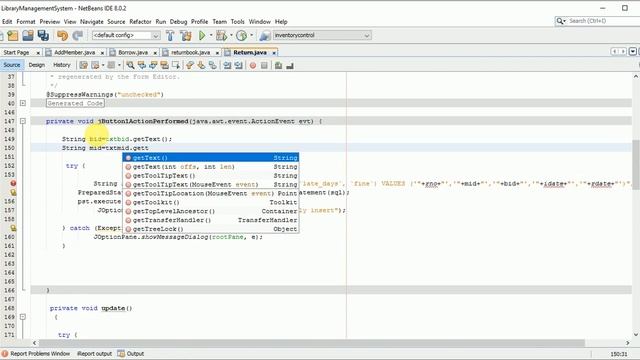Image resolution: width=640 pixels, height=360 pixels.
Task: Open Debug Project dropdown arrow
Action: 231,35
